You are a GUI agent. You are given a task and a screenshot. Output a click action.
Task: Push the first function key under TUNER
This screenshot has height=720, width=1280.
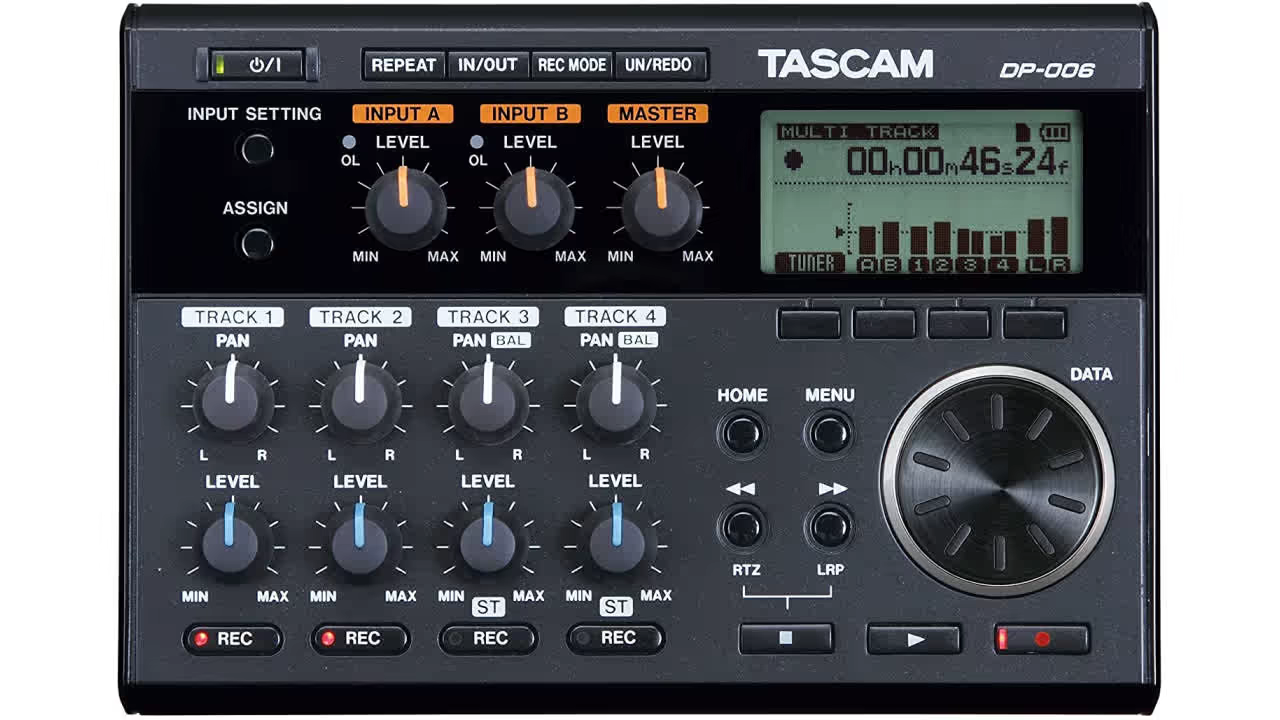coord(809,323)
